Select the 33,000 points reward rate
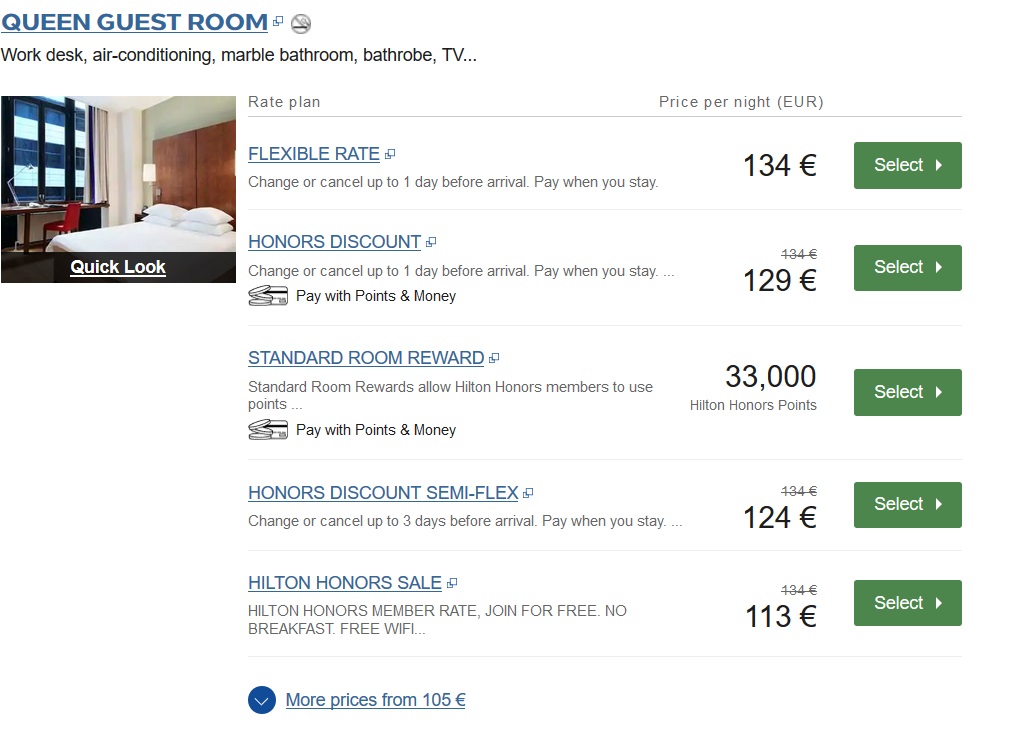The width and height of the screenshot is (1032, 734). coord(907,392)
